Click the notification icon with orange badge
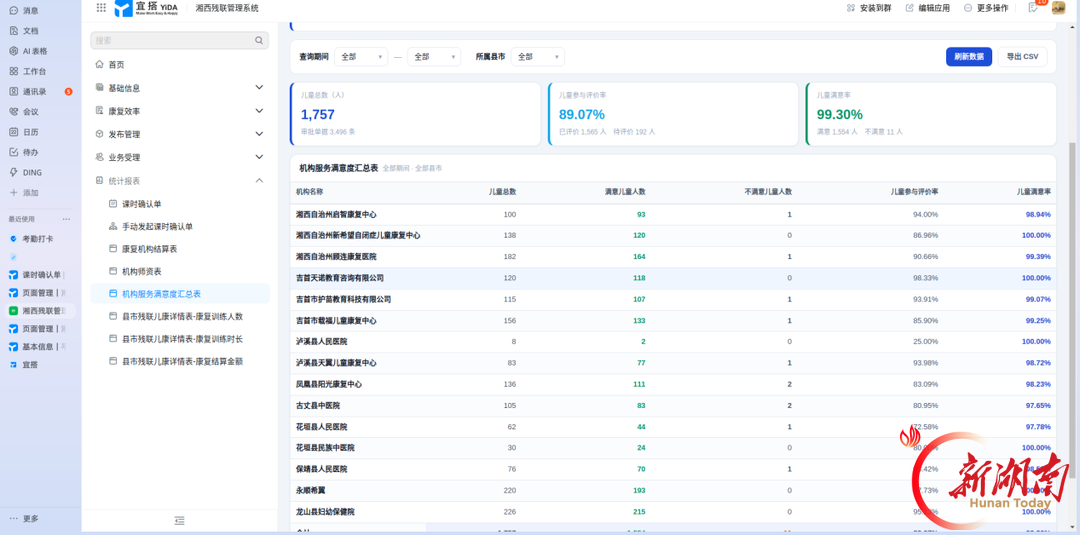This screenshot has height=535, width=1080. 1035,7
